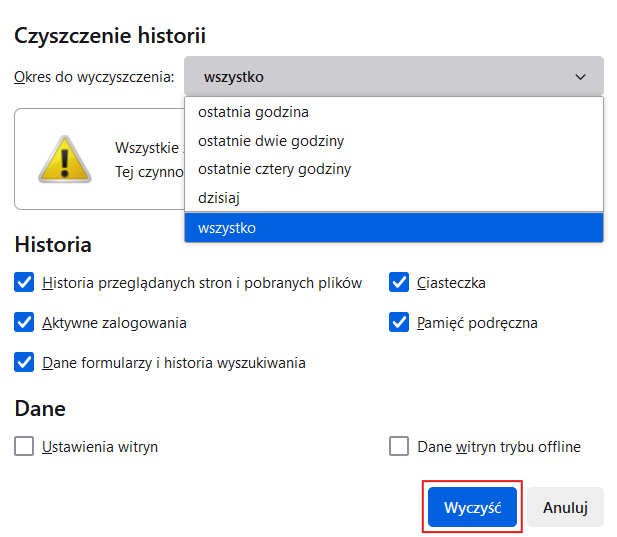The height and width of the screenshot is (537, 617).
Task: Click the Wyczyść button
Action: pyautogui.click(x=472, y=507)
